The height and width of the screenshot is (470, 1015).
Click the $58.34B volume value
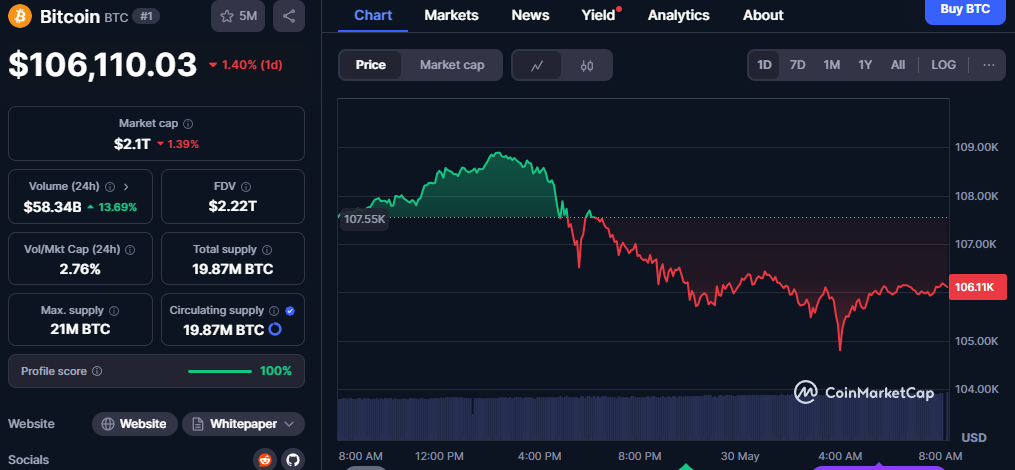[53, 207]
